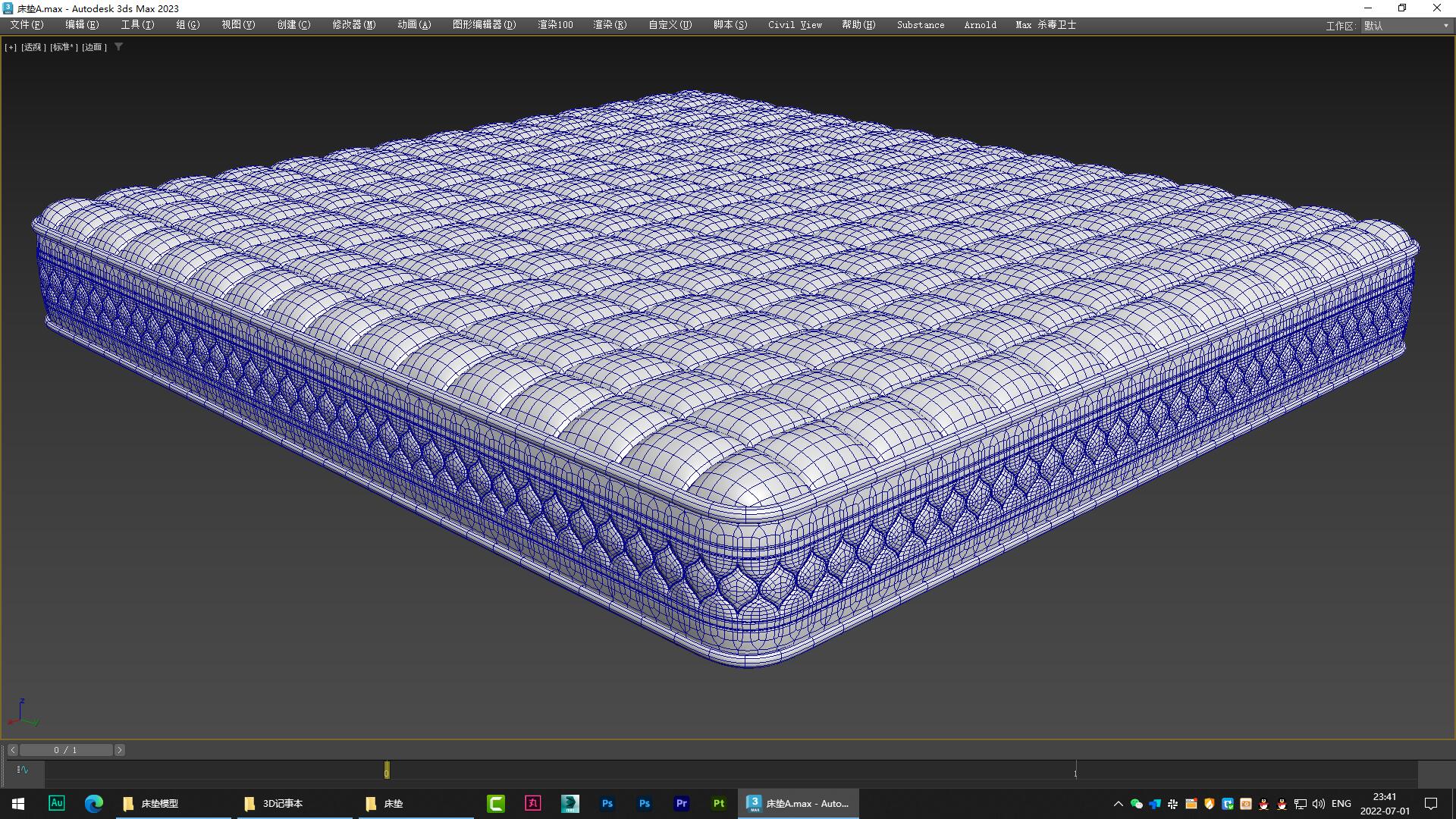Screen dimensions: 1456x819
Task: Click the Arnold menu item
Action: click(x=980, y=24)
